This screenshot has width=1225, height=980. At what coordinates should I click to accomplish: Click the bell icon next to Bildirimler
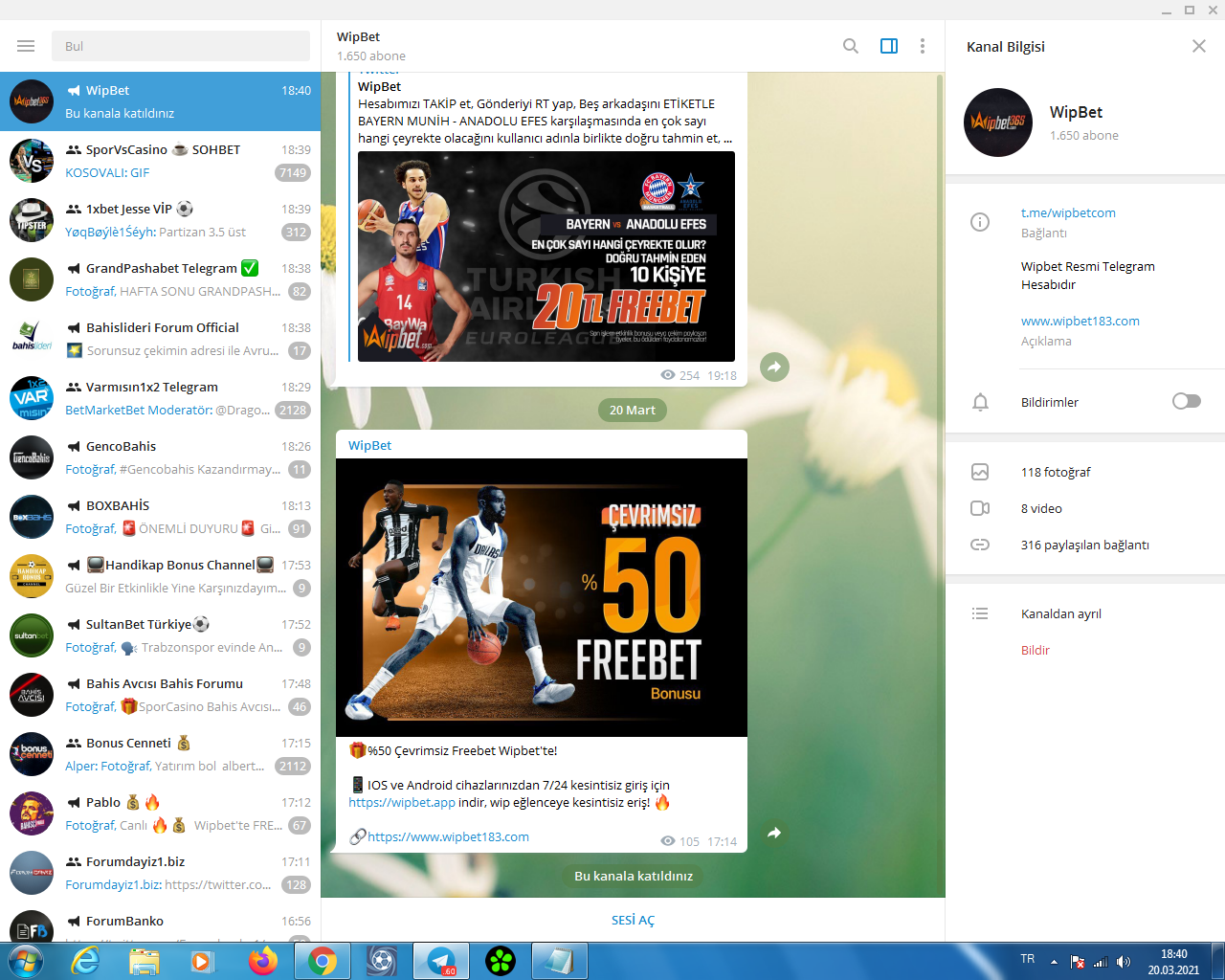(x=980, y=402)
